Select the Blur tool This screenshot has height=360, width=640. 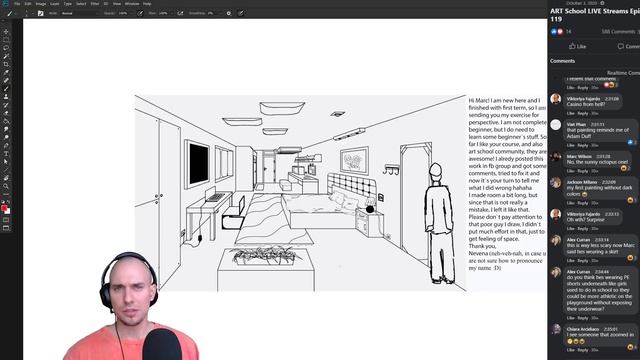click(6, 129)
